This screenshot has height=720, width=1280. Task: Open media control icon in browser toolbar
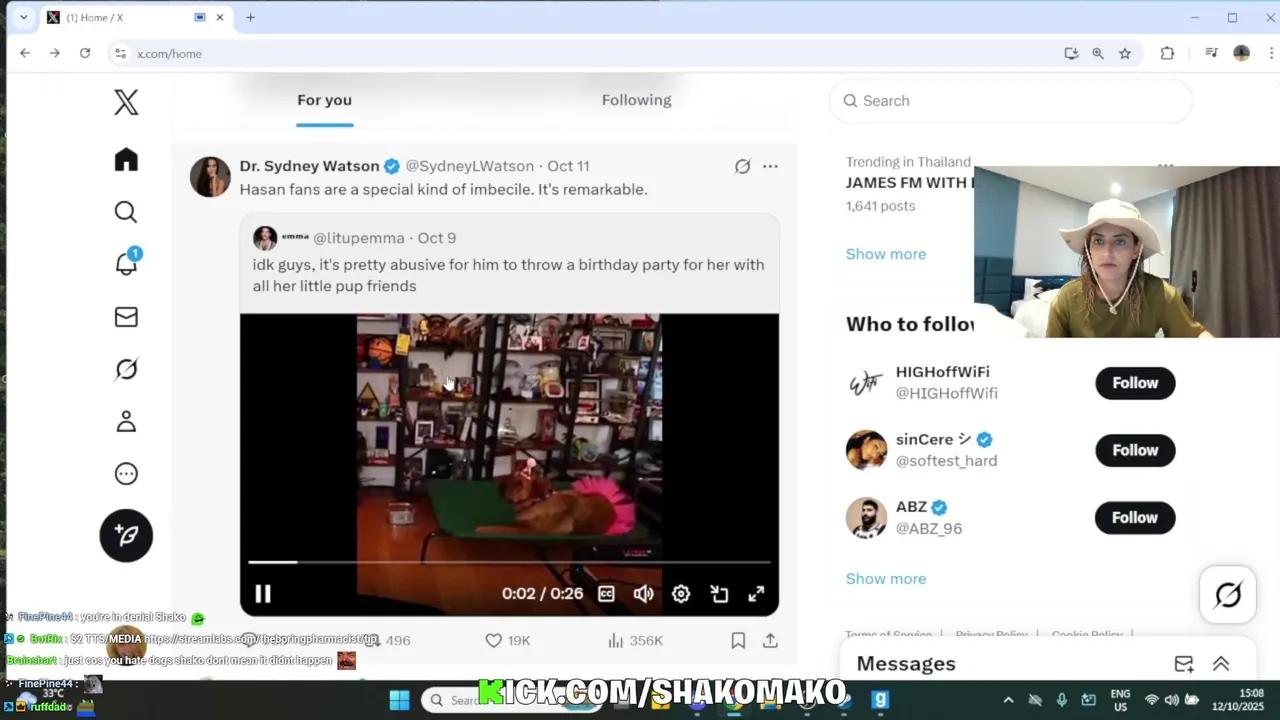coord(1211,54)
